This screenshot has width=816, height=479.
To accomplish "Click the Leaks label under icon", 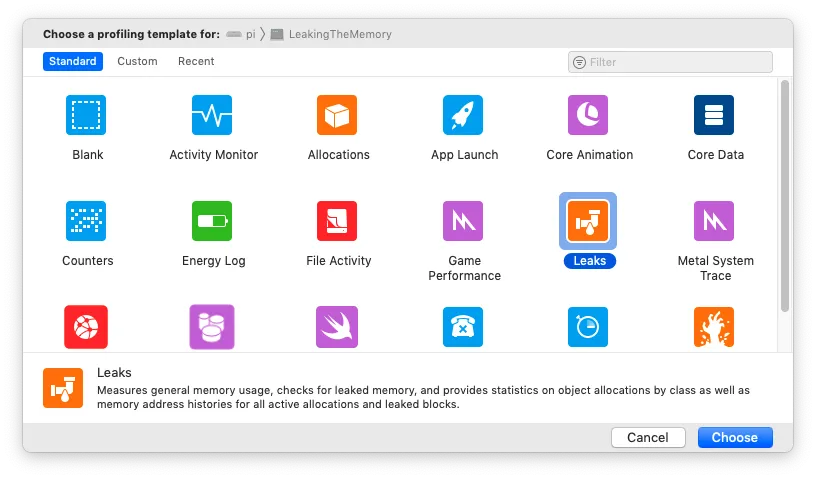I will [x=590, y=261].
